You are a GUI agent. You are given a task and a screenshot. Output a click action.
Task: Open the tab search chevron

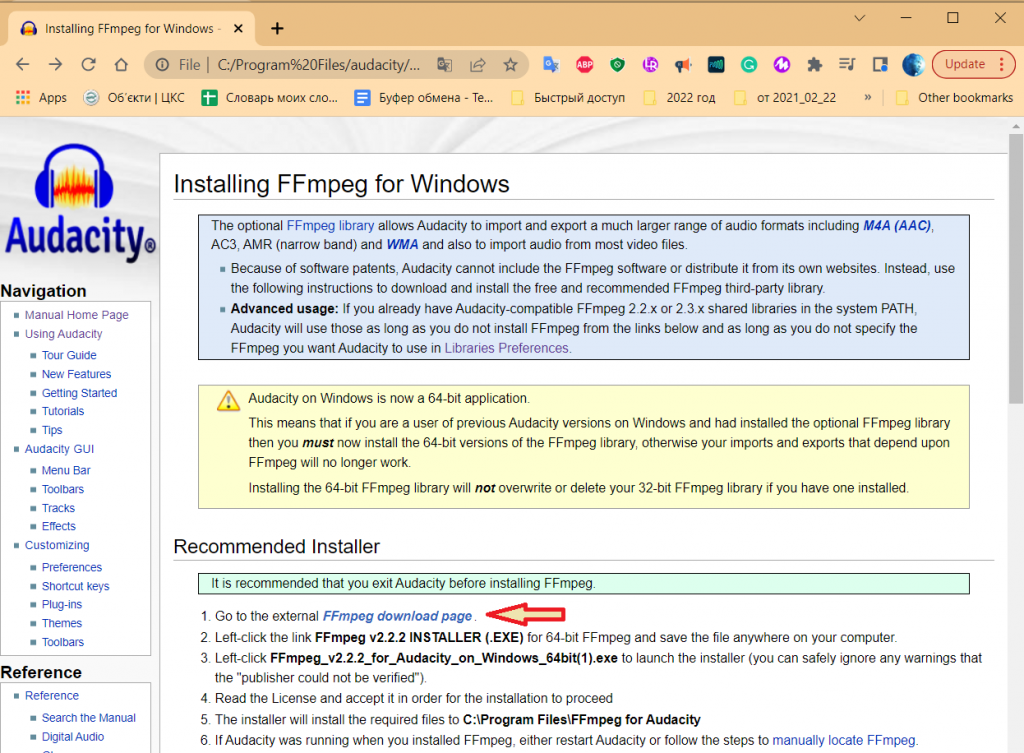pos(859,18)
